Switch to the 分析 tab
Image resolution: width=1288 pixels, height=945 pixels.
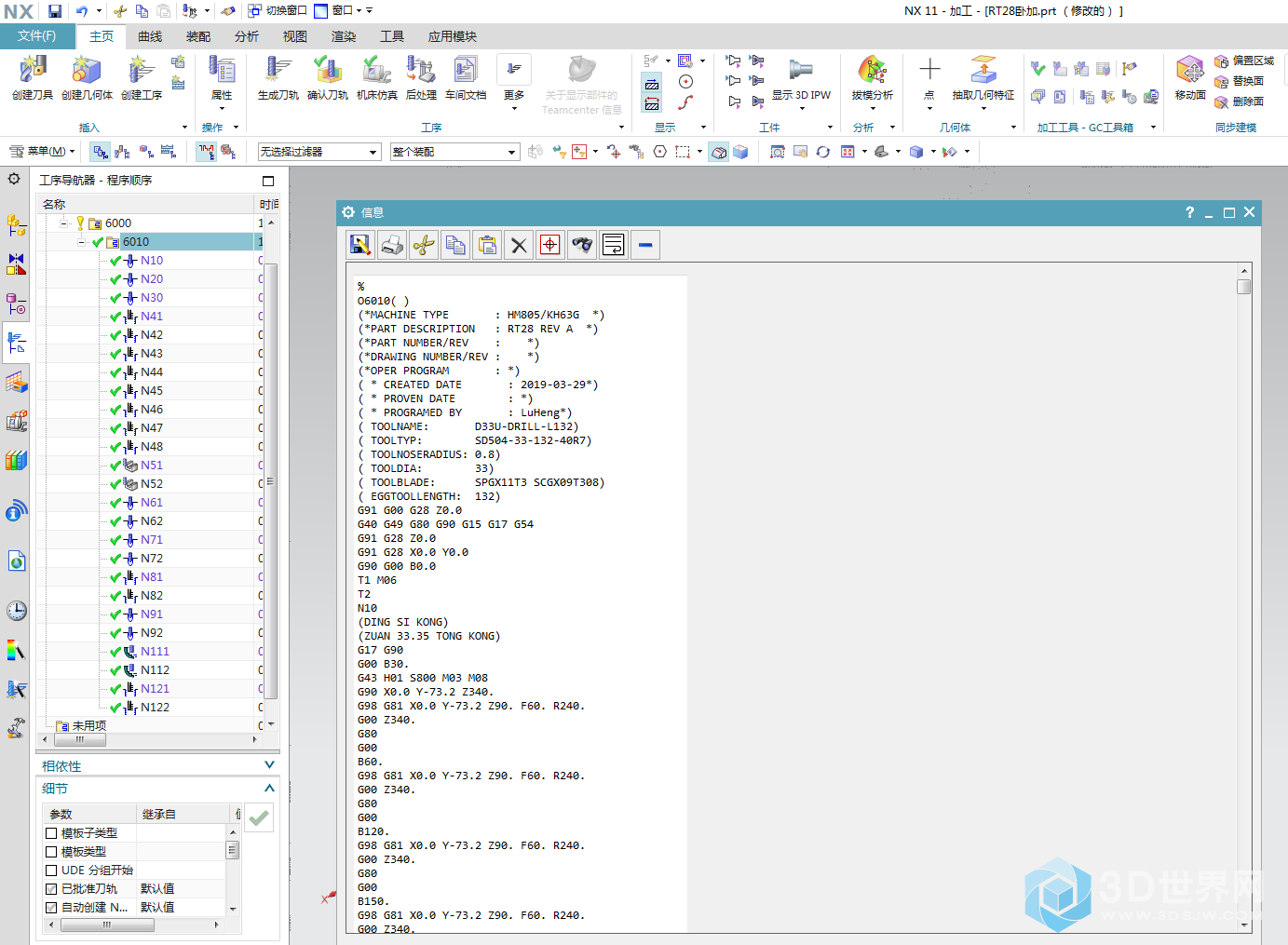coord(247,36)
